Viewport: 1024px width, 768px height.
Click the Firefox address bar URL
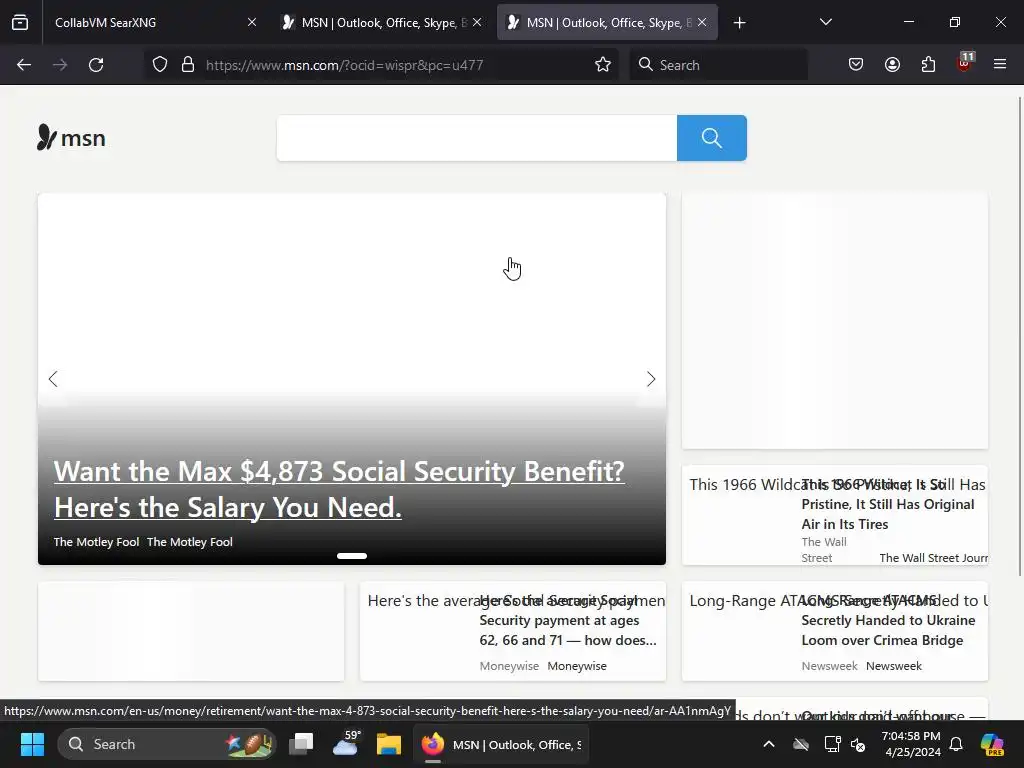point(345,65)
